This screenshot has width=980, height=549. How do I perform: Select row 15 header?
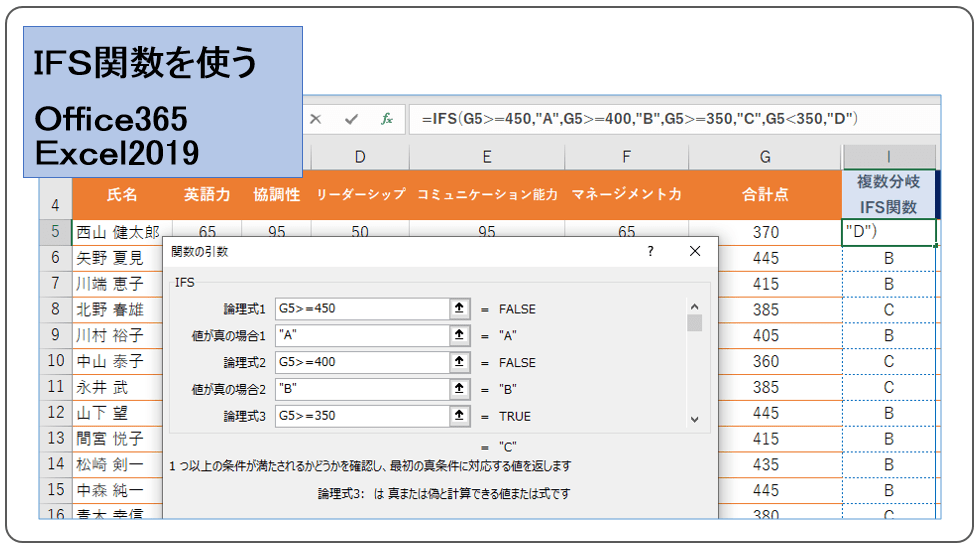[56, 490]
